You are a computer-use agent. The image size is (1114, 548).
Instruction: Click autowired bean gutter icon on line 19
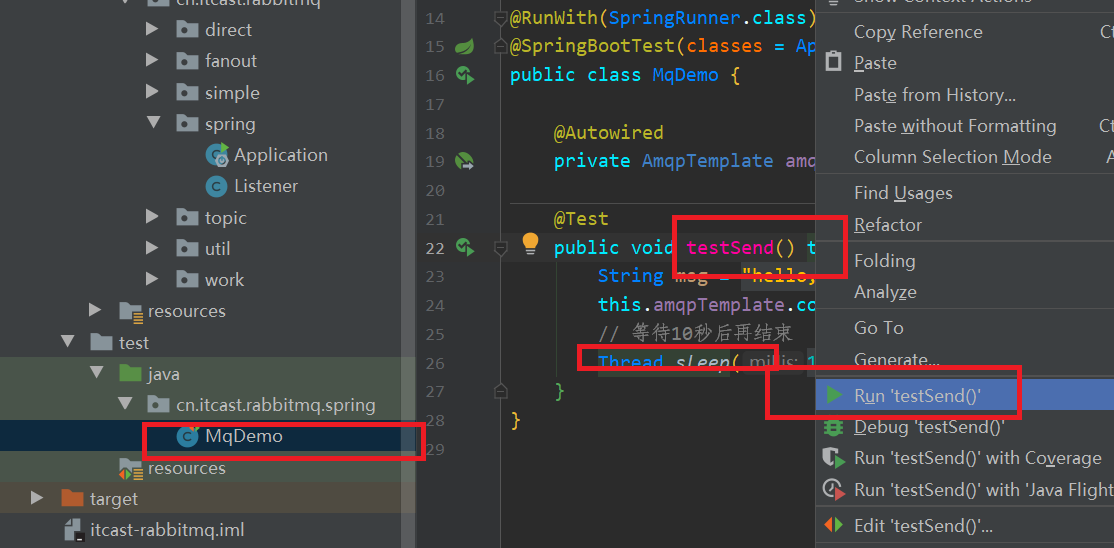click(464, 161)
